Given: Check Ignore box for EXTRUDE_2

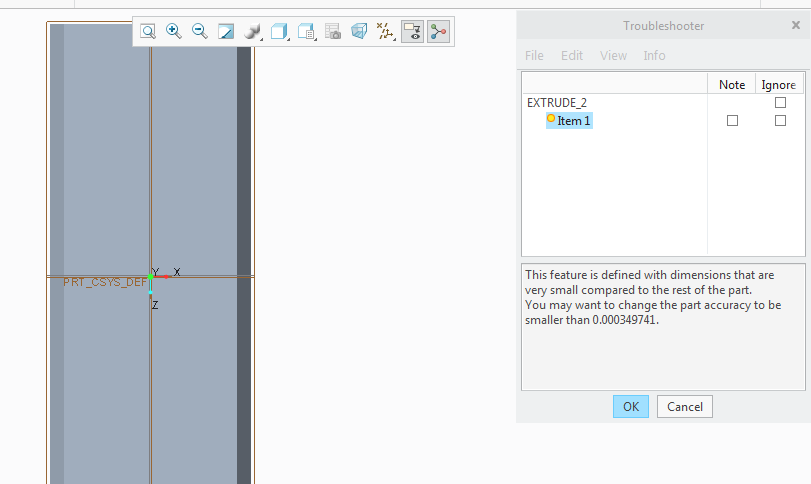Looking at the screenshot, I should [780, 103].
